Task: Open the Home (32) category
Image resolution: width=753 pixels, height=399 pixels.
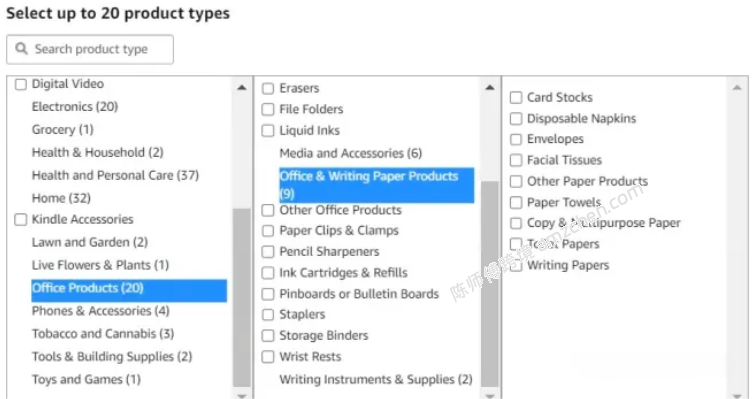Action: pos(61,198)
